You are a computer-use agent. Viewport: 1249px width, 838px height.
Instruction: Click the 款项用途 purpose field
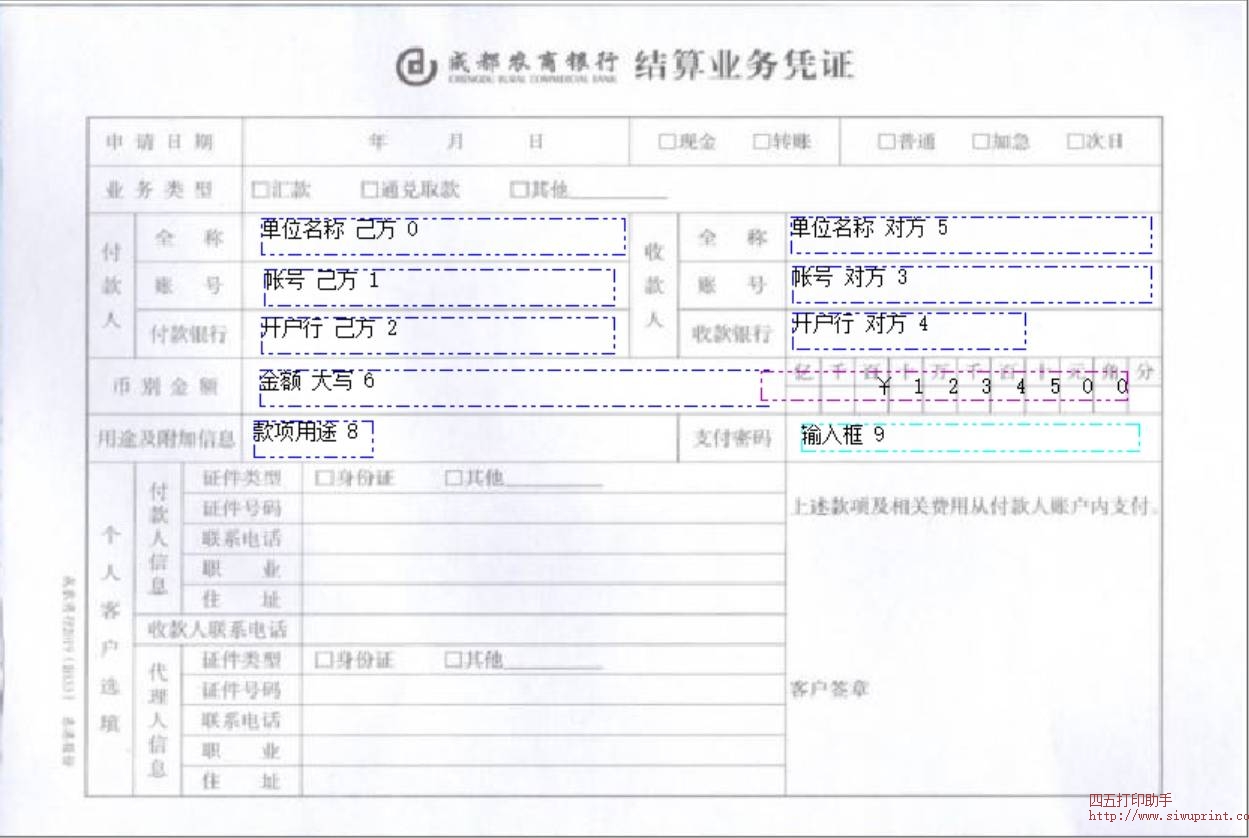pos(313,434)
